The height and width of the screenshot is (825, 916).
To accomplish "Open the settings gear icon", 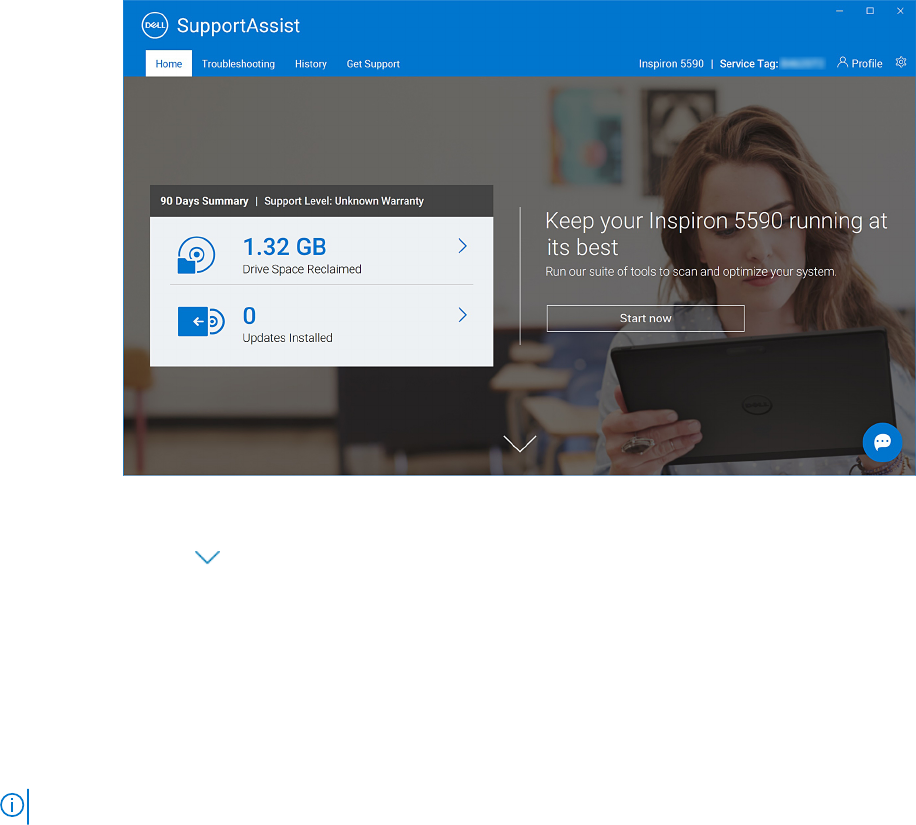I will point(901,63).
